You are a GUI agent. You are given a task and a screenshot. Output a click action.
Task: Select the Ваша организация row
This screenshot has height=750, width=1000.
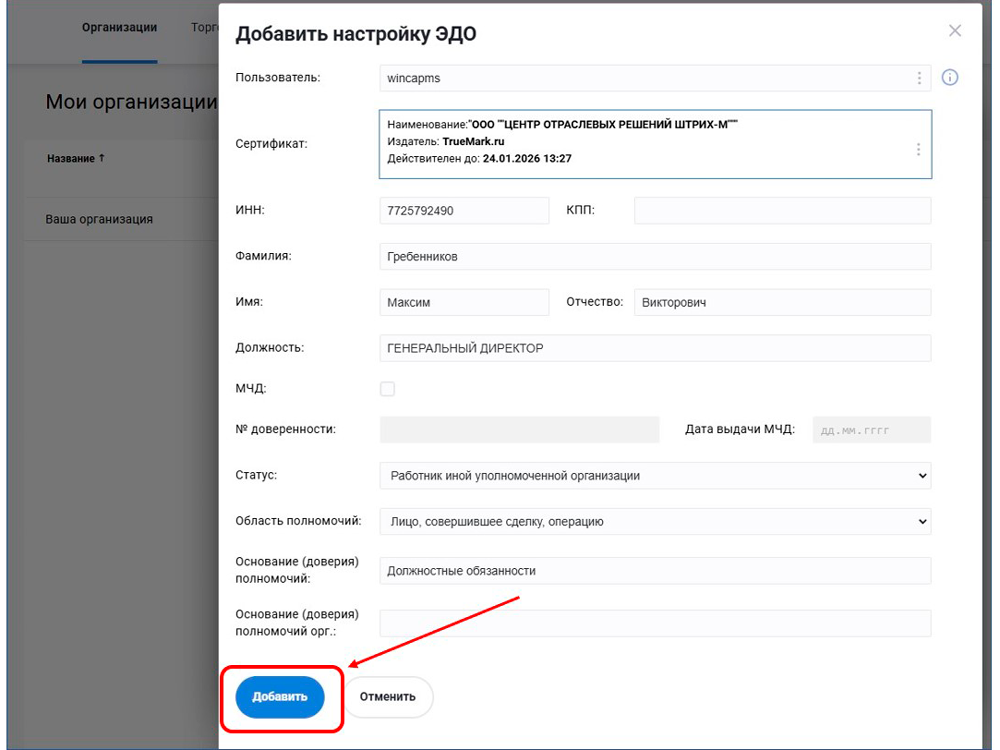(100, 219)
